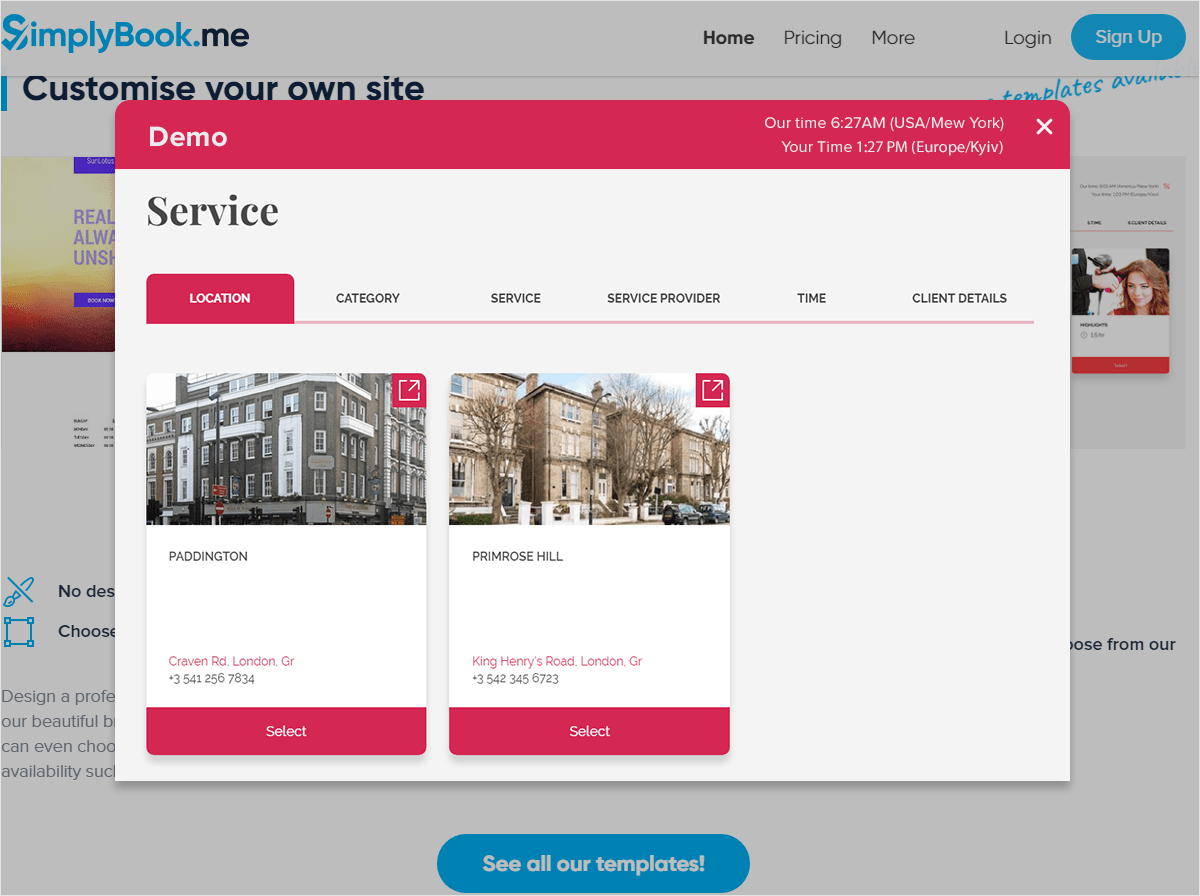The image size is (1200, 896).
Task: Click Craven Rd, London address link
Action: pos(231,661)
